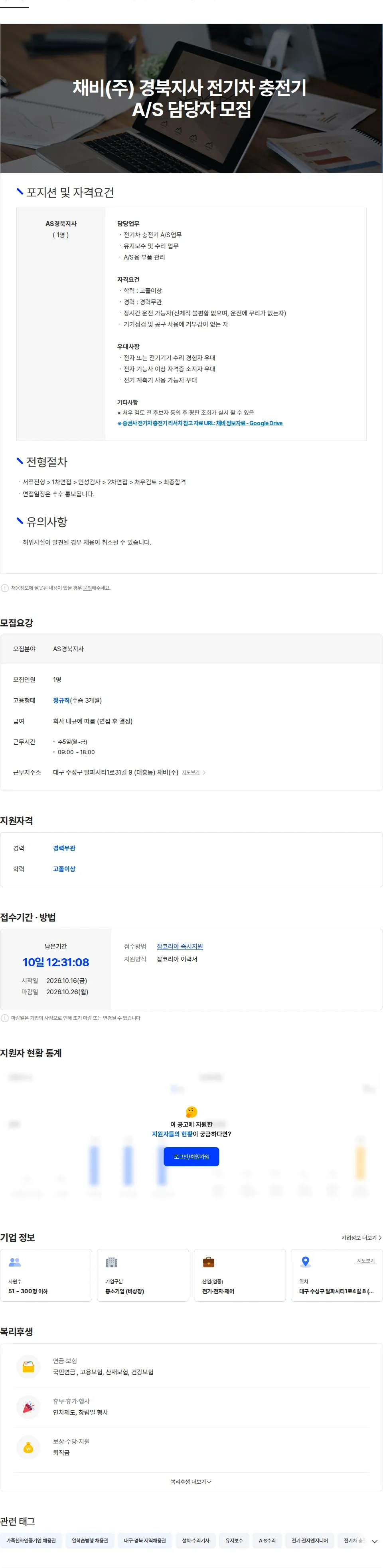
Task: Click the 서류전형 > 1차면접 process line
Action: click(104, 482)
